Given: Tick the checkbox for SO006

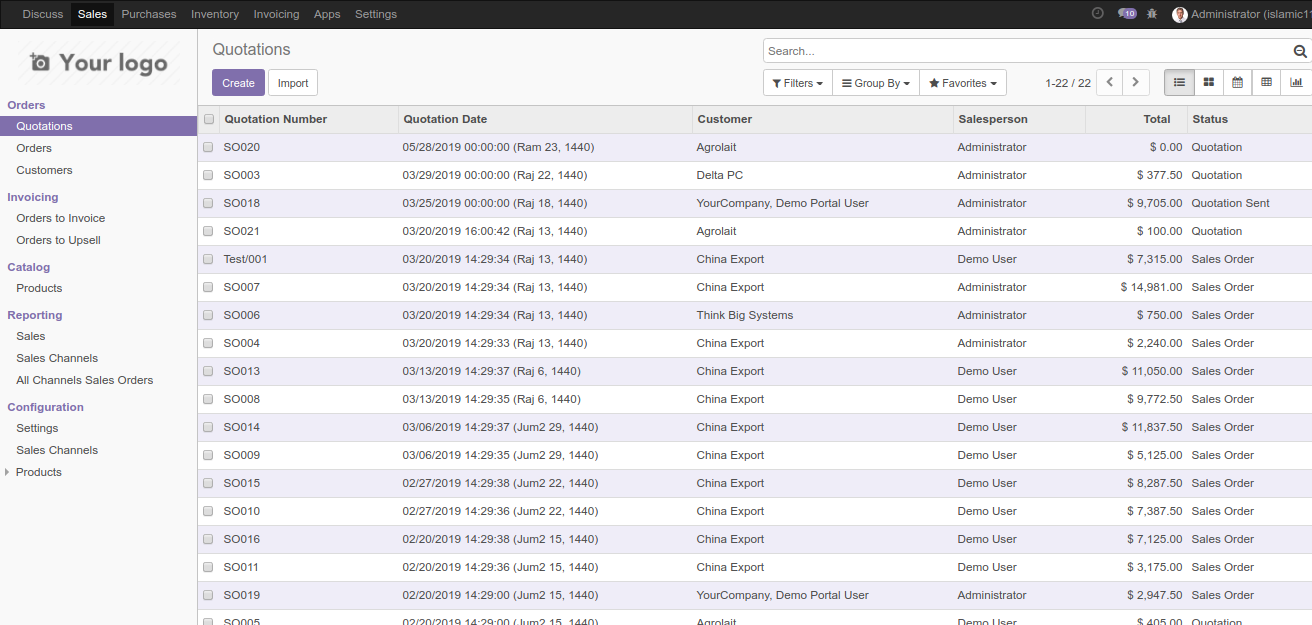Looking at the screenshot, I should (209, 315).
